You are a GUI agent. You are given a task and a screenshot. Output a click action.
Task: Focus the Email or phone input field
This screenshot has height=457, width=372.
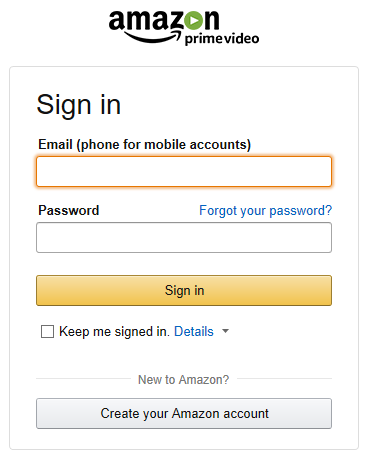[184, 171]
